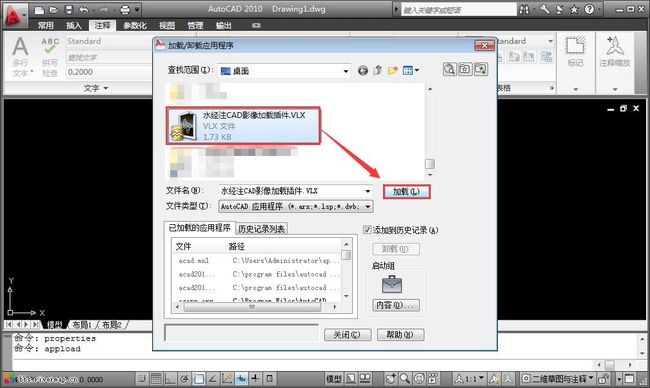This screenshot has width=650, height=388.
Task: Select the 水经注CAD影像加载插件.VLX file
Action: [x=243, y=126]
